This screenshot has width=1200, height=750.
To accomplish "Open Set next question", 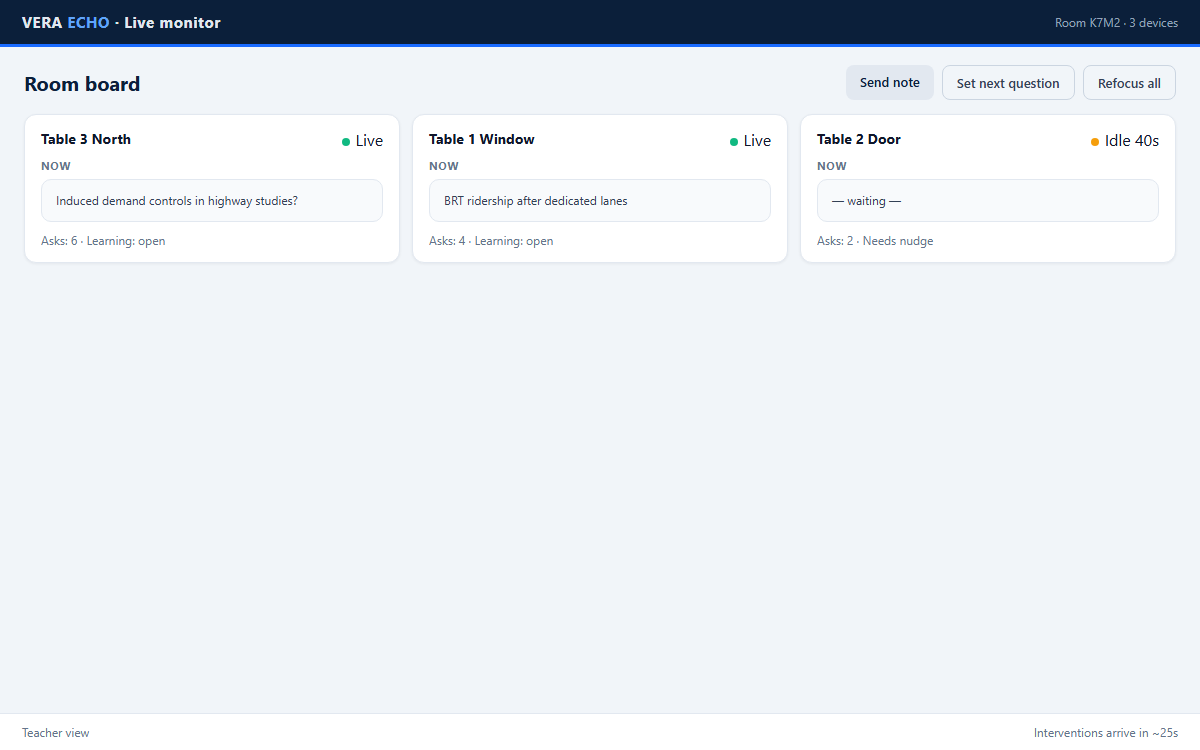I will tap(1008, 83).
